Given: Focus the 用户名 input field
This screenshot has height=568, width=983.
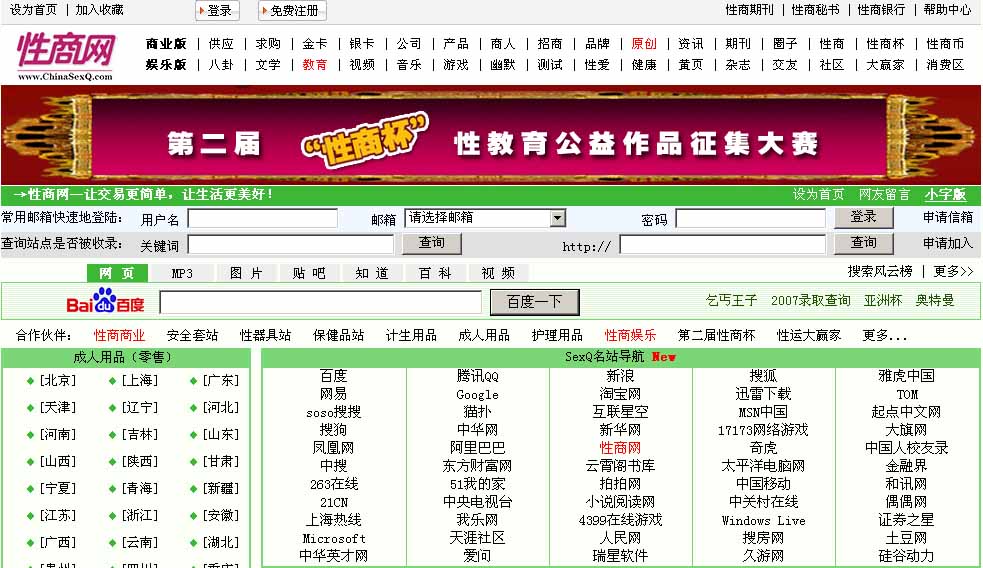Looking at the screenshot, I should (x=262, y=219).
